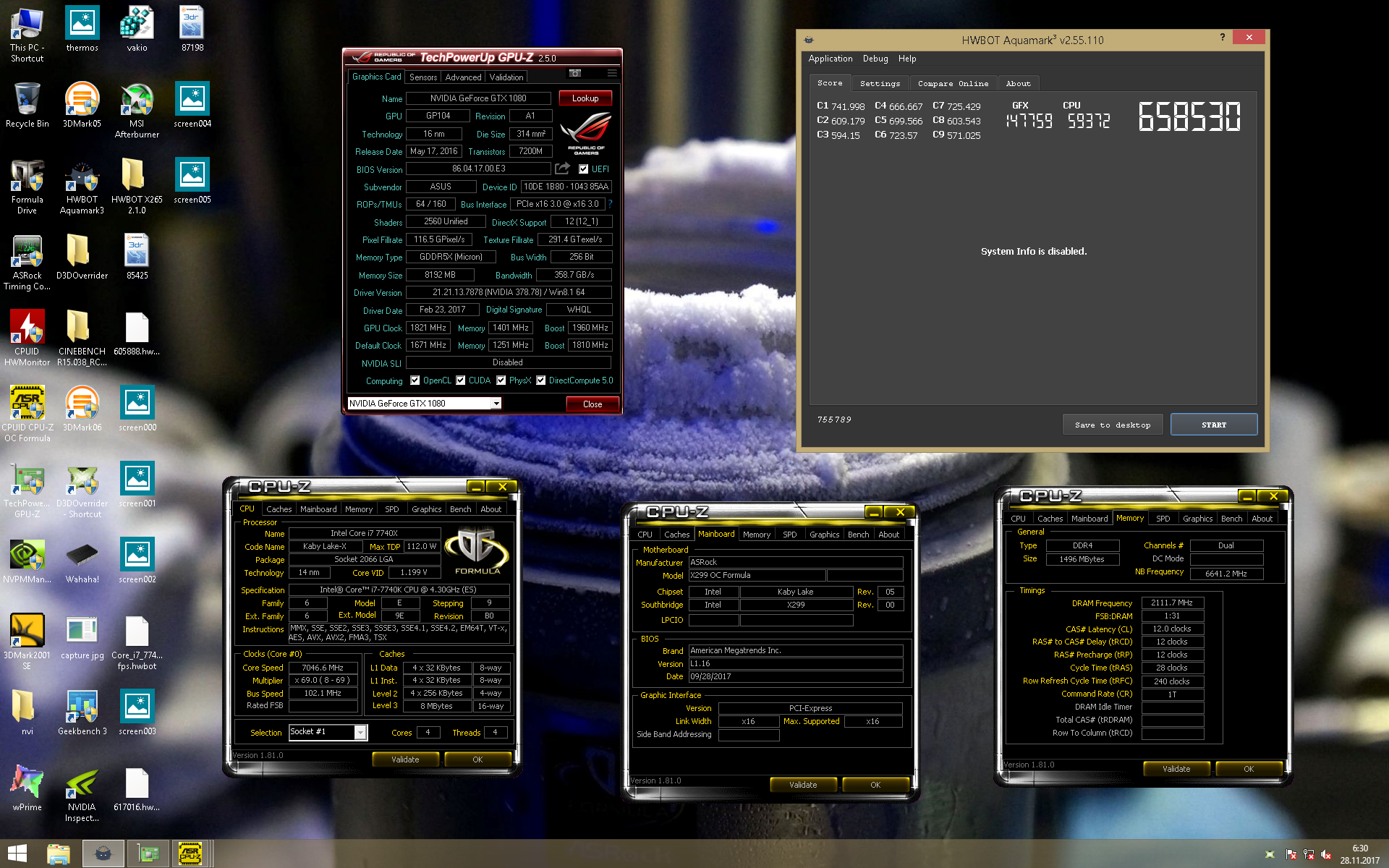
Task: Toggle the CUDA checkbox in GPU-Z
Action: coord(460,380)
